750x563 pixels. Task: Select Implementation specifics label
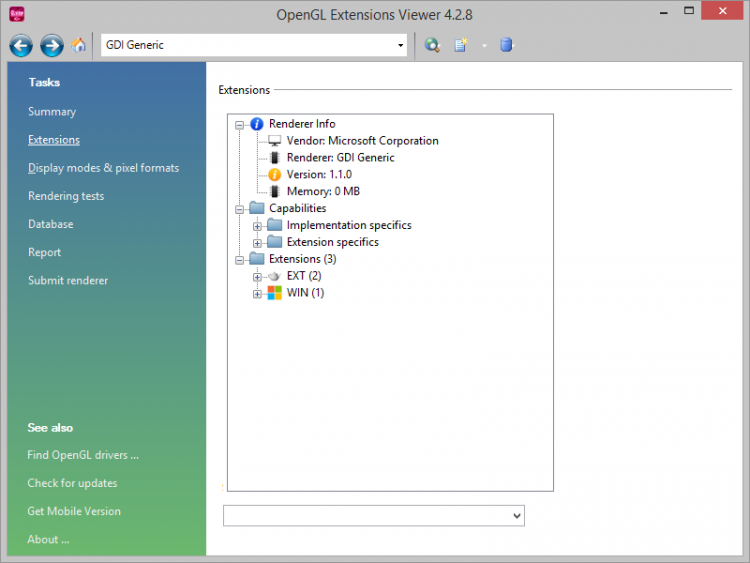tap(349, 225)
